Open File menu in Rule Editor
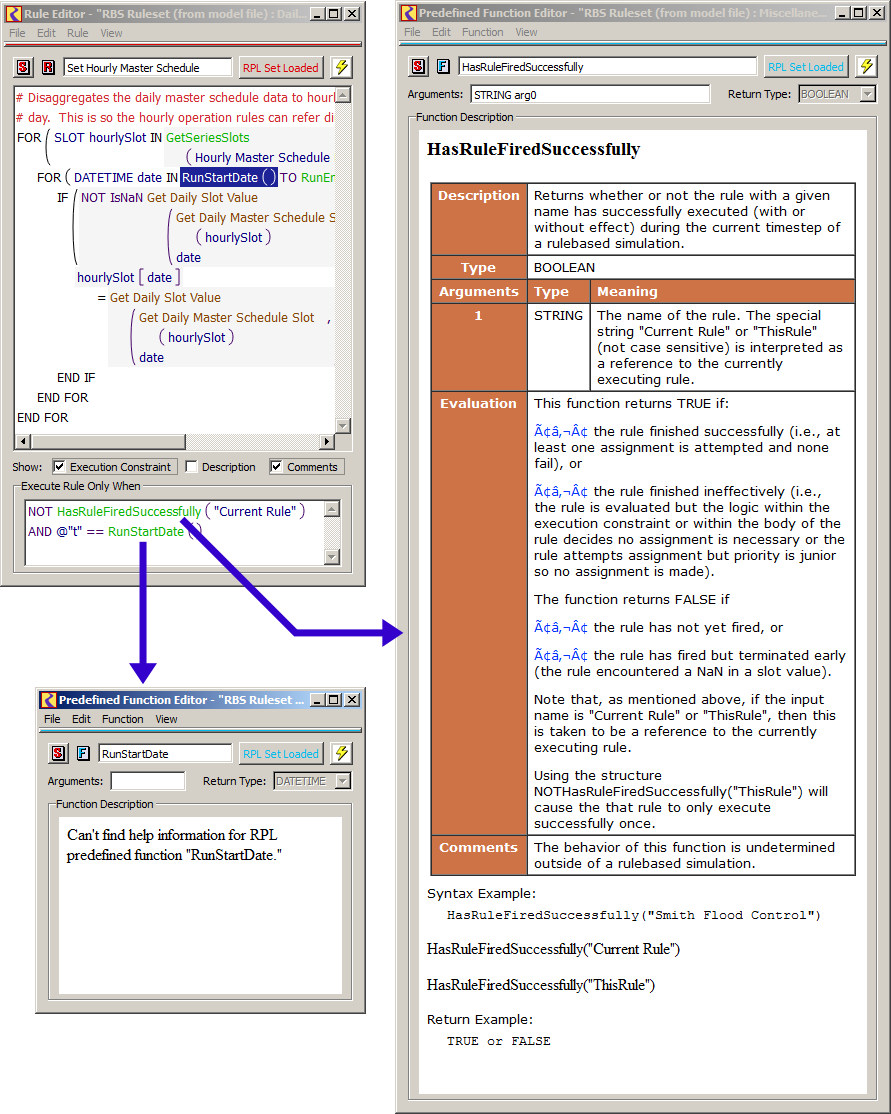The width and height of the screenshot is (891, 1114). tap(17, 33)
